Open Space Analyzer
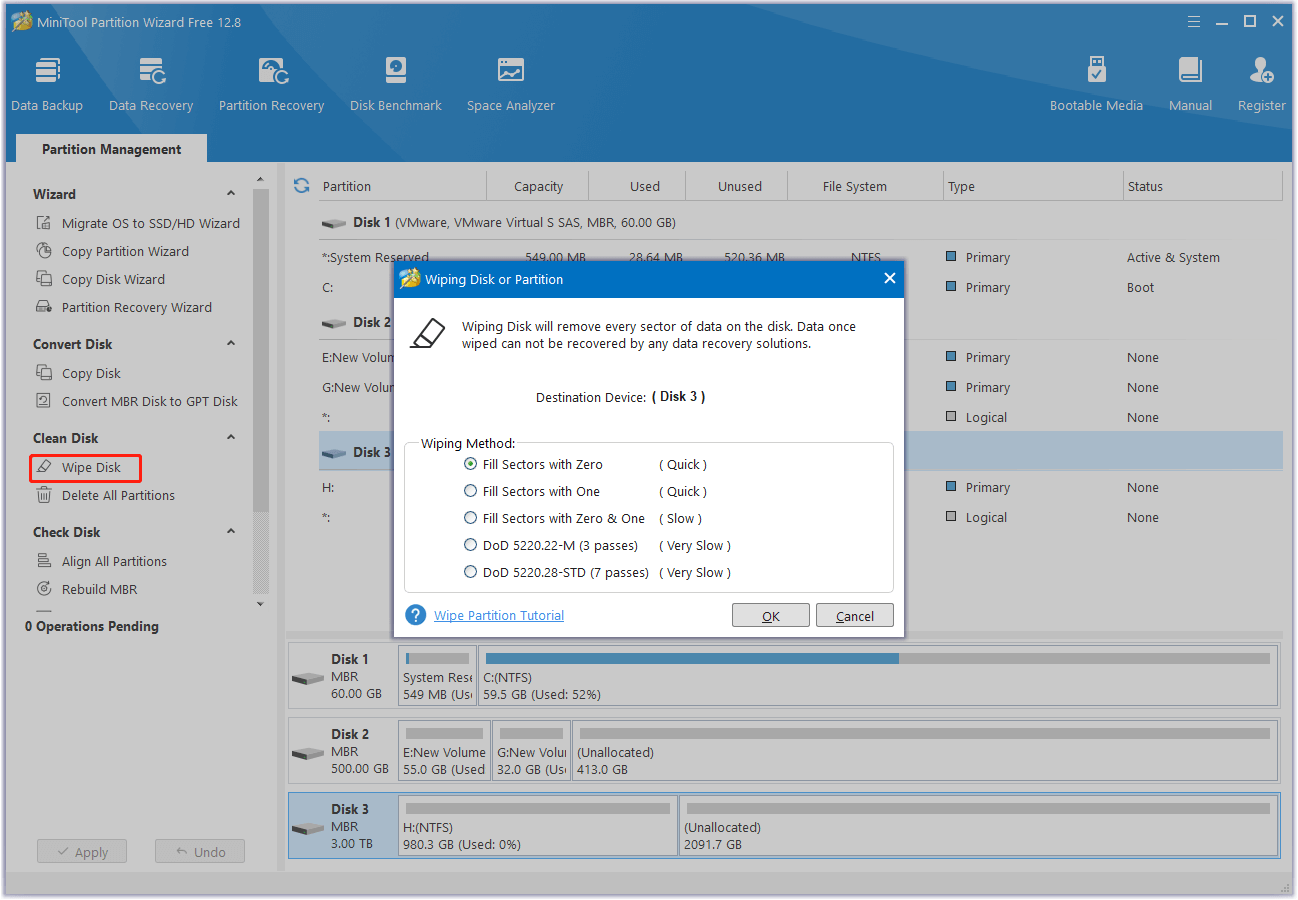Screen dimensions: 1298x900 point(511,83)
